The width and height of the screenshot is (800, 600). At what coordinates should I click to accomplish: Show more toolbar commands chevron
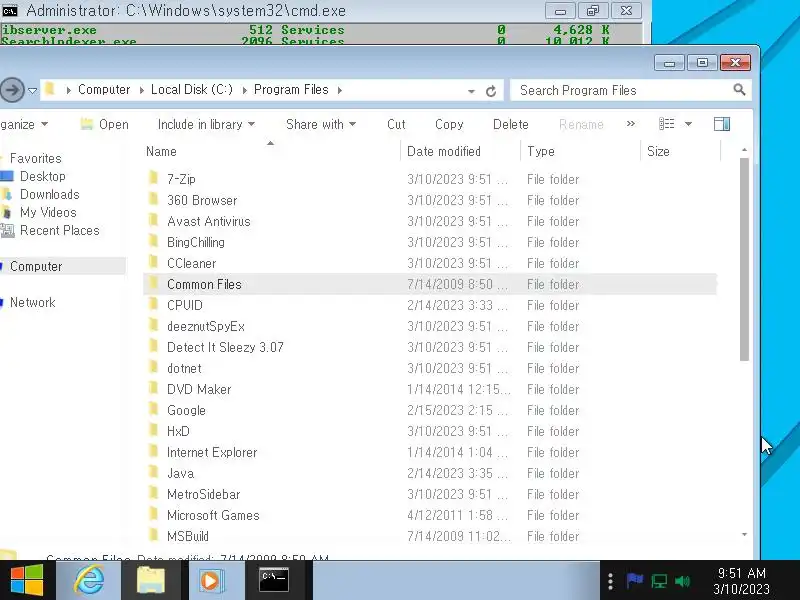tap(631, 124)
